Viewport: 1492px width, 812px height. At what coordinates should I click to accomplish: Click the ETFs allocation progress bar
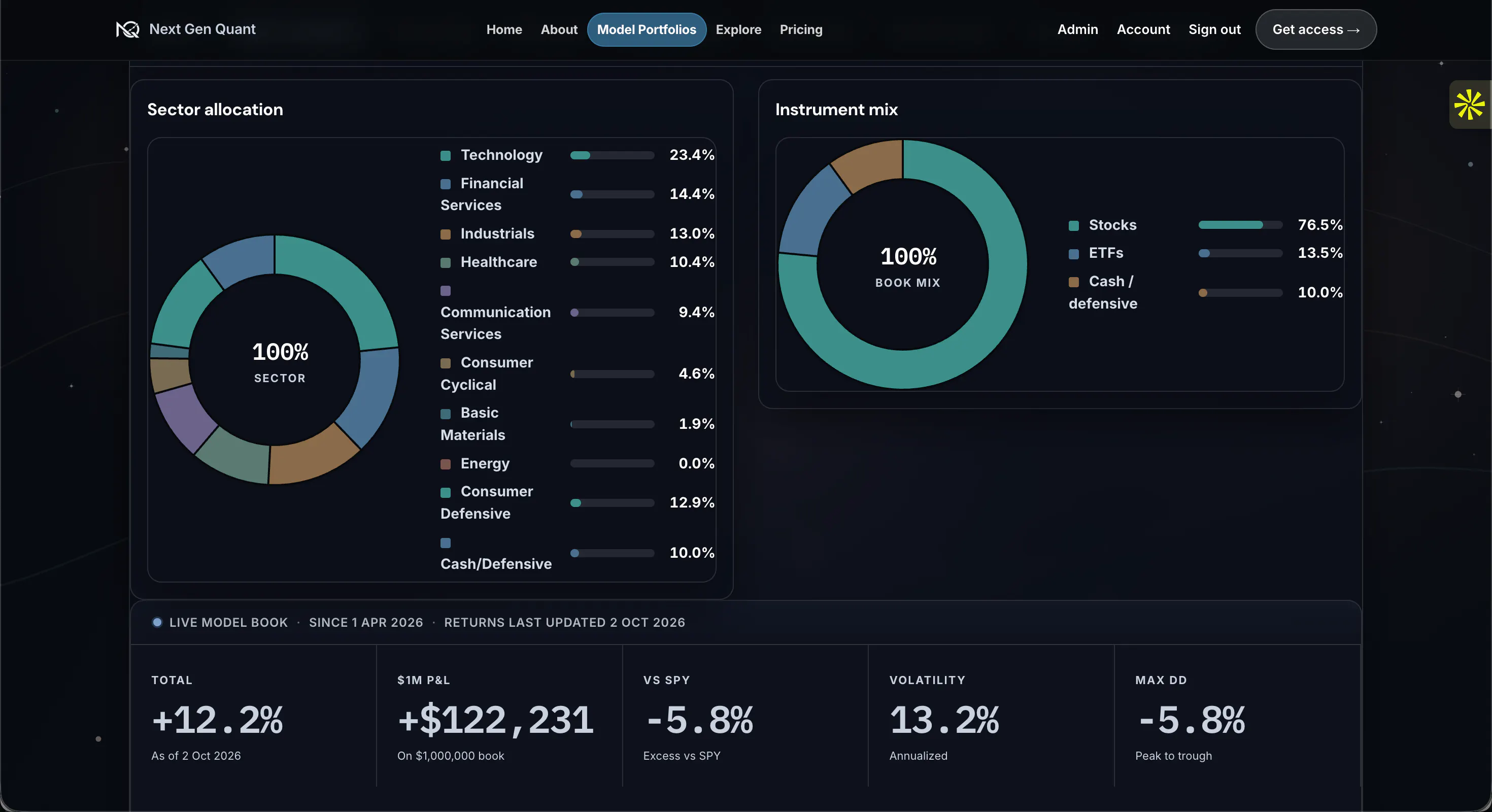pyautogui.click(x=1241, y=253)
